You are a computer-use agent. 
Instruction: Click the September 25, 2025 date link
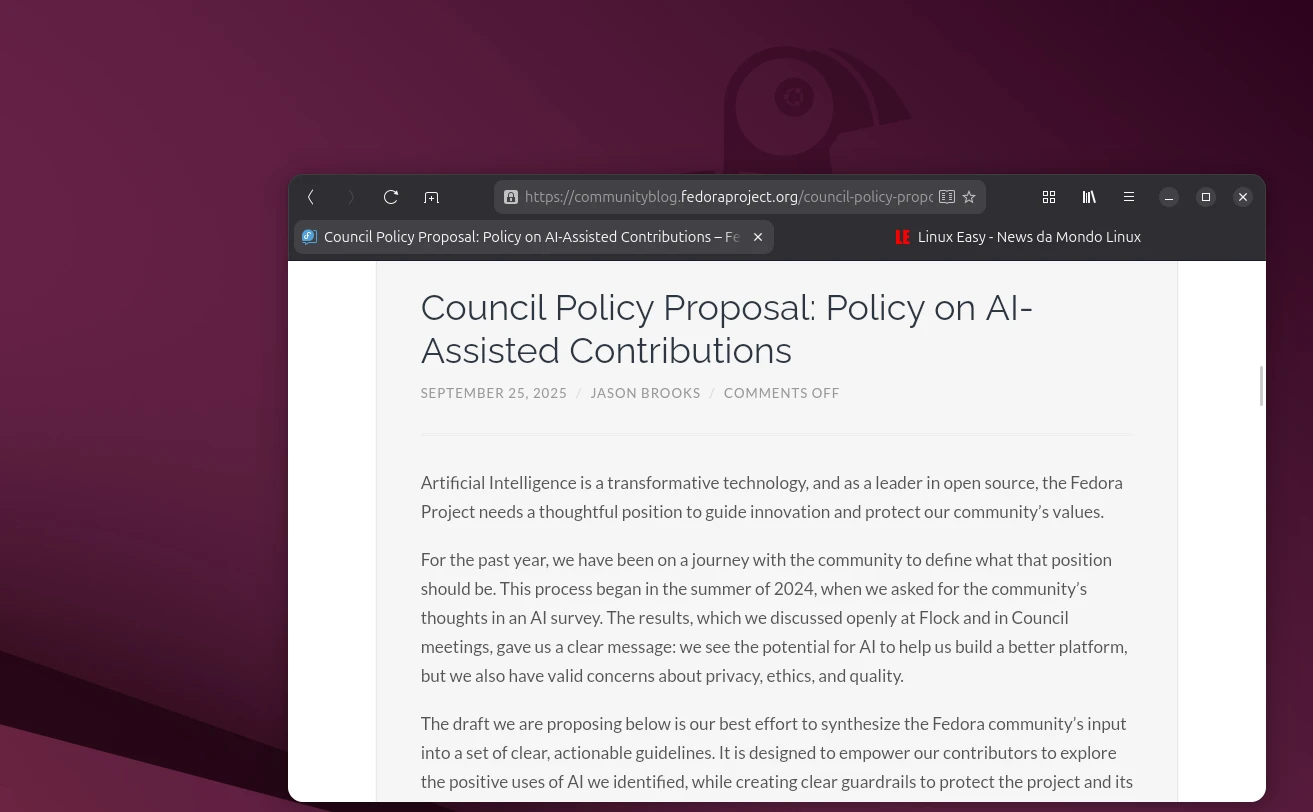point(493,393)
